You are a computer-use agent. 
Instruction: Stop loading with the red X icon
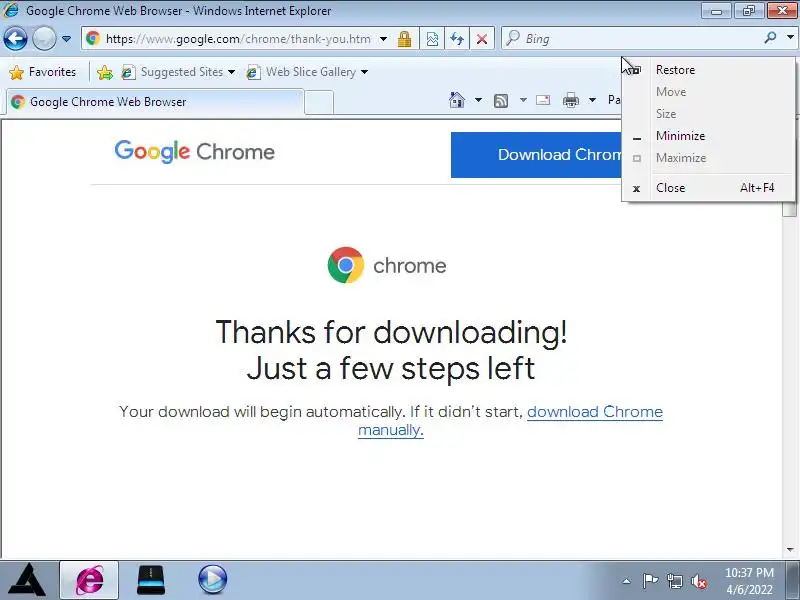click(482, 39)
